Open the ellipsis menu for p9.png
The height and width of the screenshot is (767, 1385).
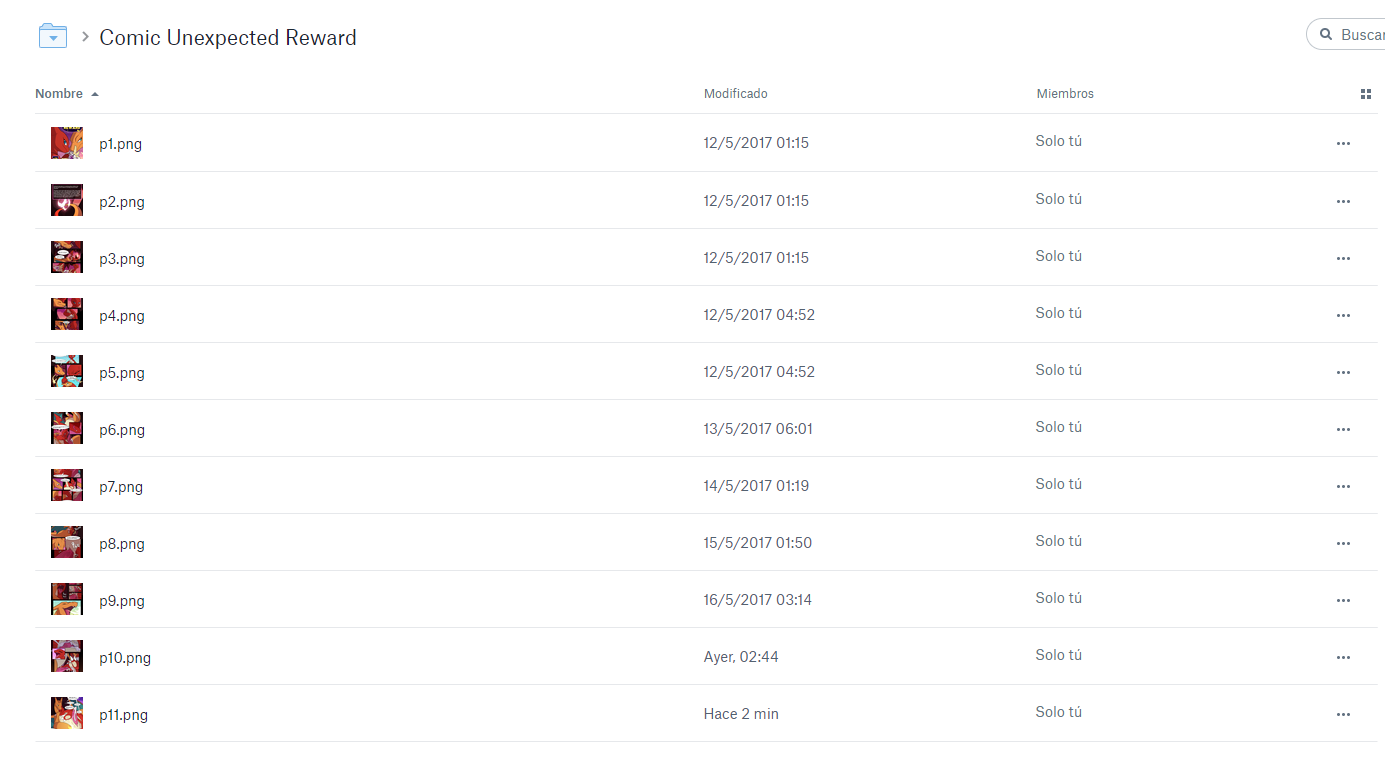(x=1343, y=601)
